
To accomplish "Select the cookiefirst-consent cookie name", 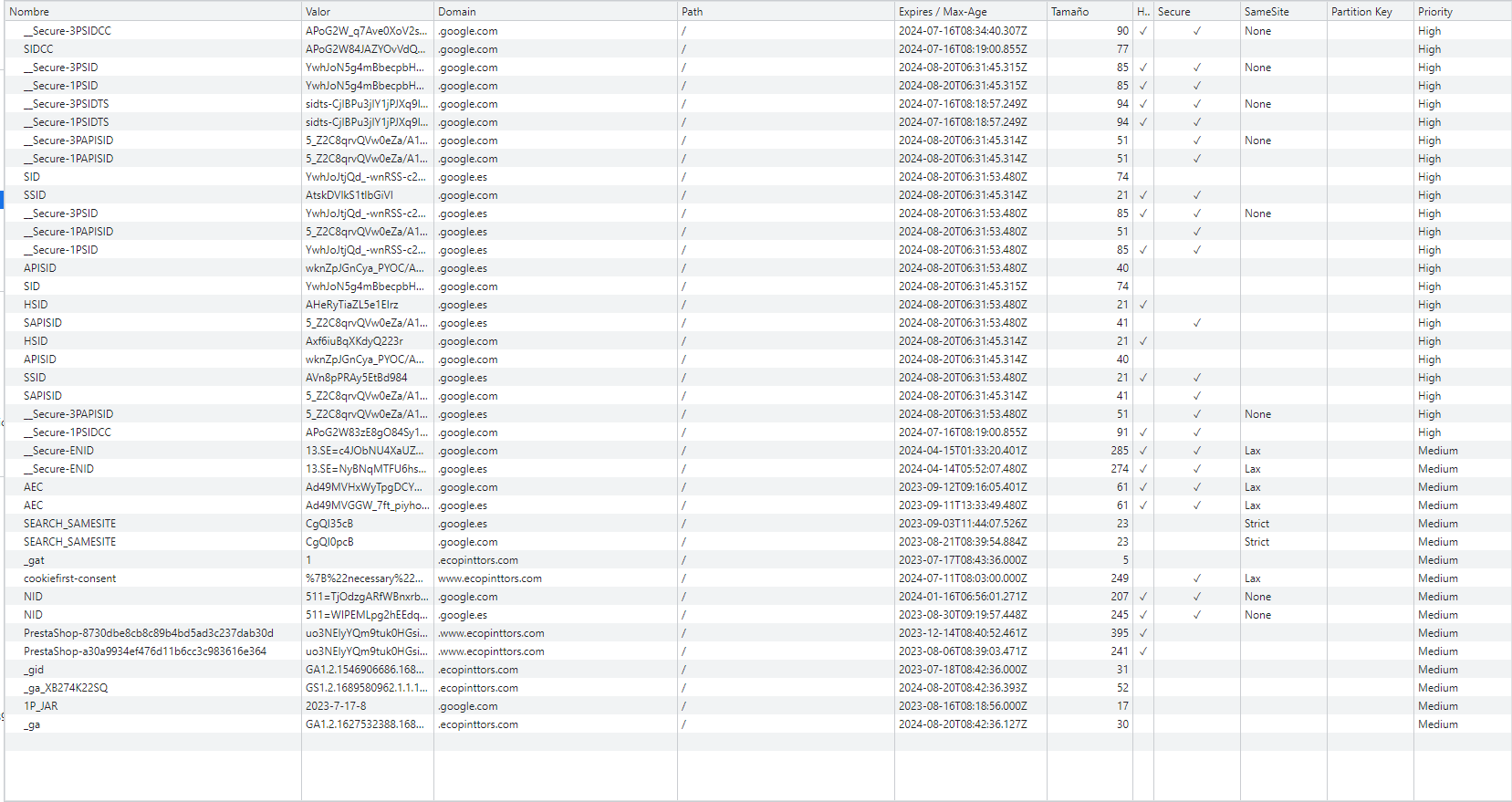I will coord(69,578).
